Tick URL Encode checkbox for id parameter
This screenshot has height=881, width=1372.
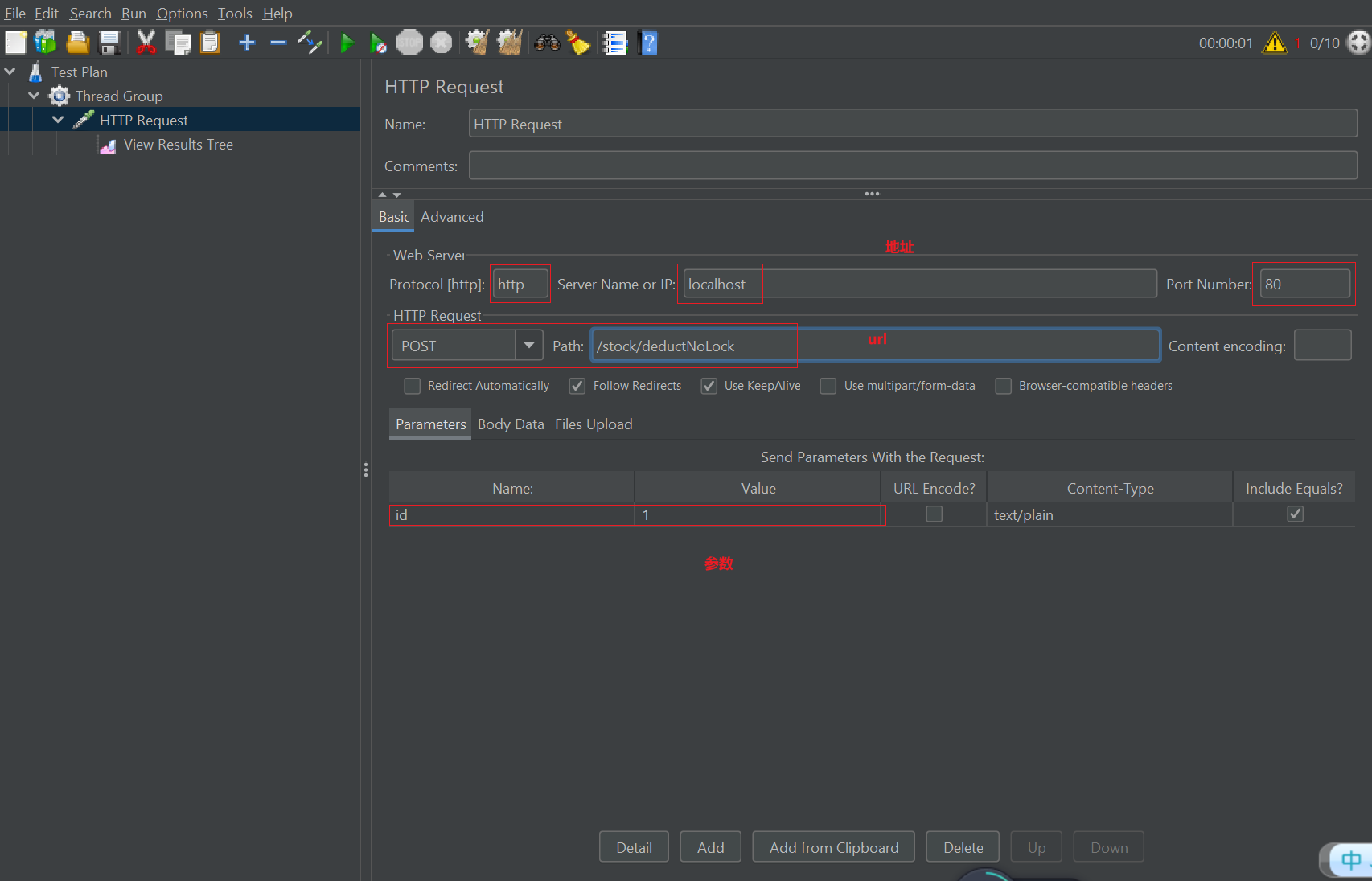[934, 514]
